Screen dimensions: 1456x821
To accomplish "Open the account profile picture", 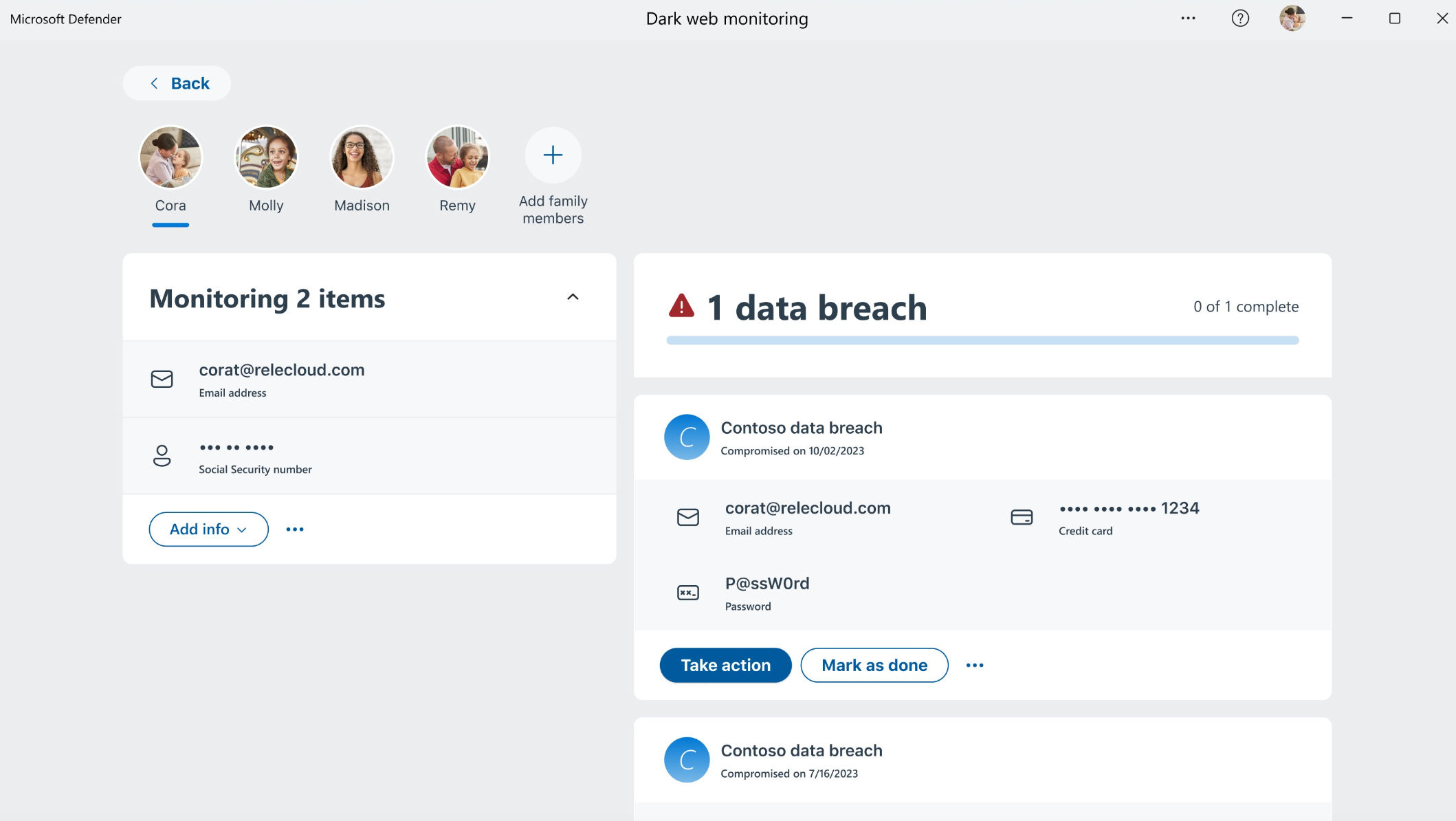I will 1292,19.
